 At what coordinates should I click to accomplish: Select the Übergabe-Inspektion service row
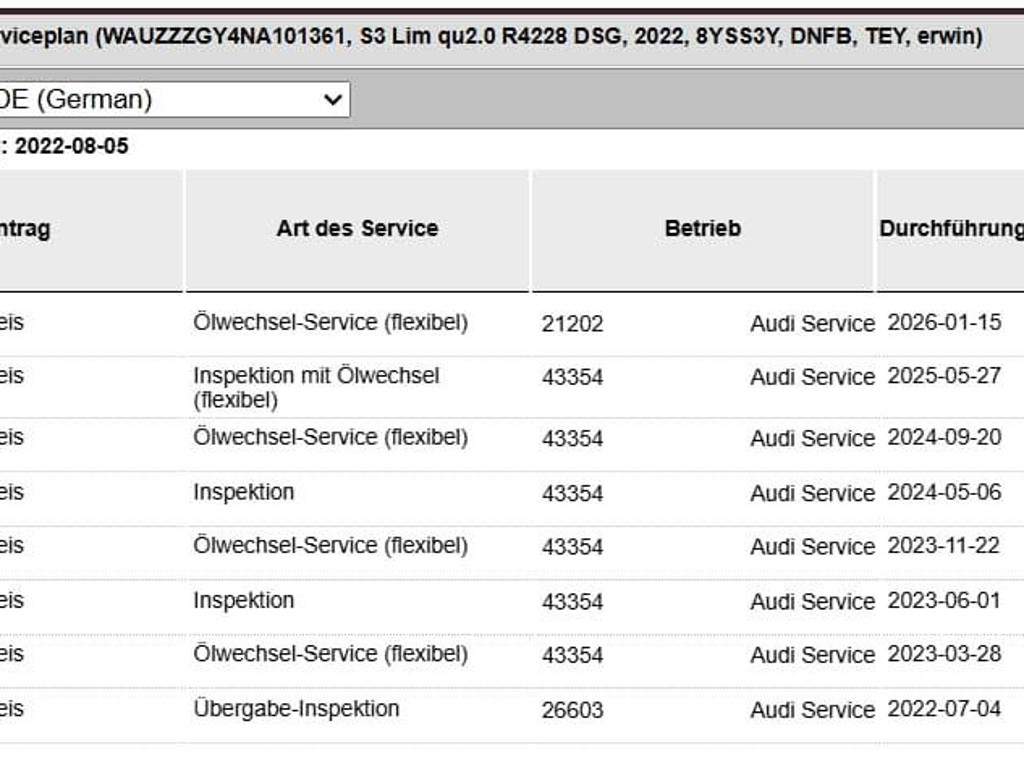click(512, 709)
